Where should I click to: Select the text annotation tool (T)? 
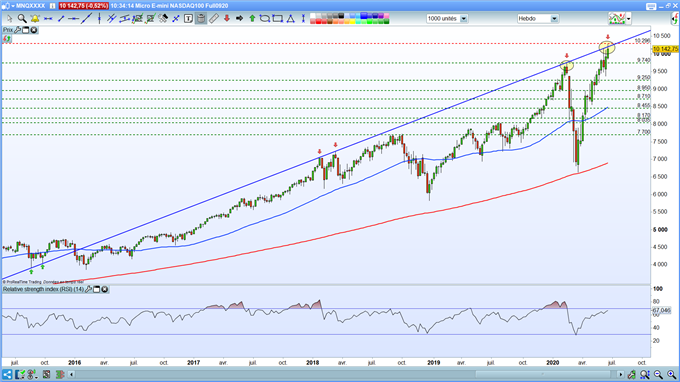[x=188, y=19]
